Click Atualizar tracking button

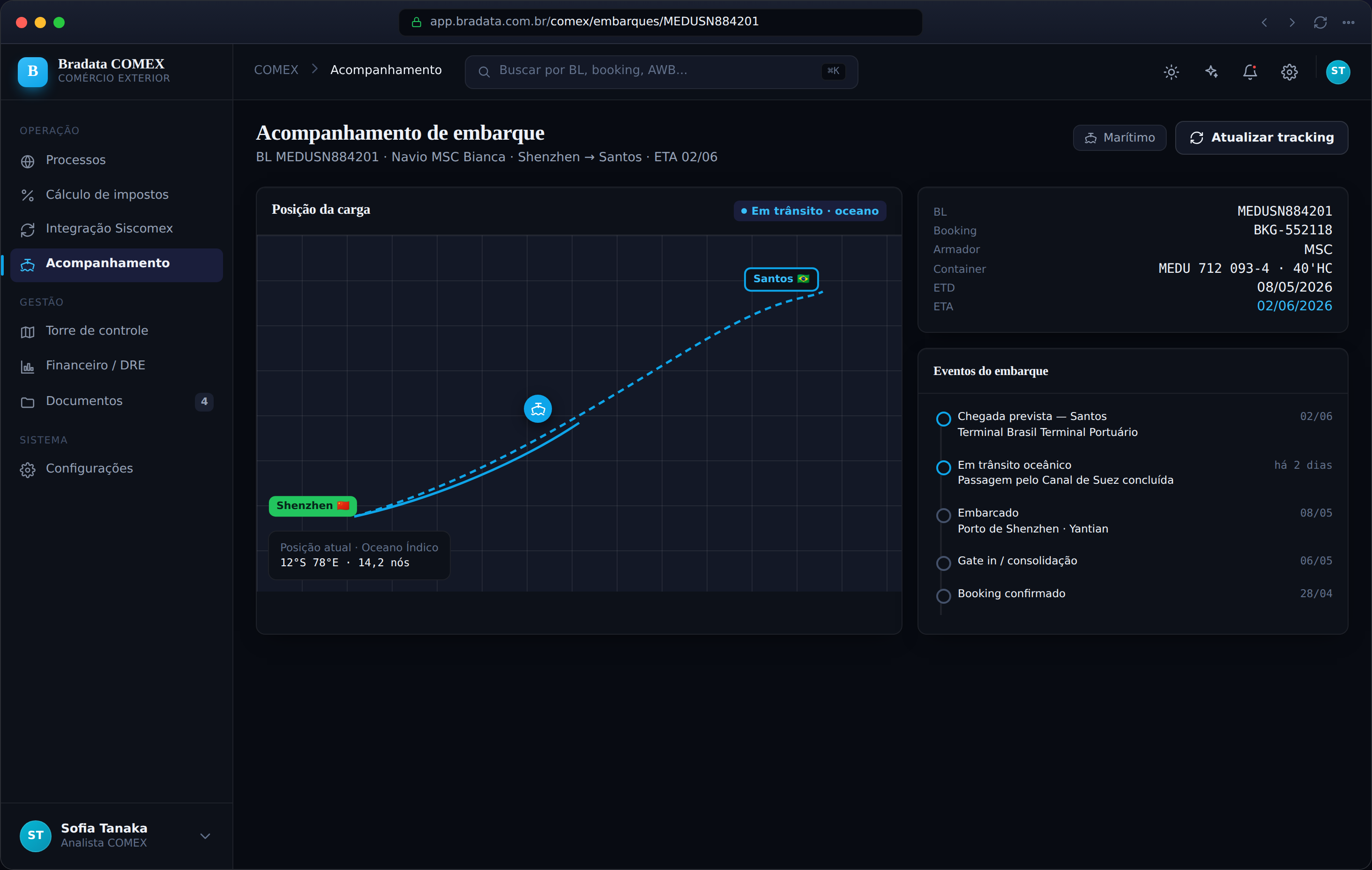tap(1261, 138)
